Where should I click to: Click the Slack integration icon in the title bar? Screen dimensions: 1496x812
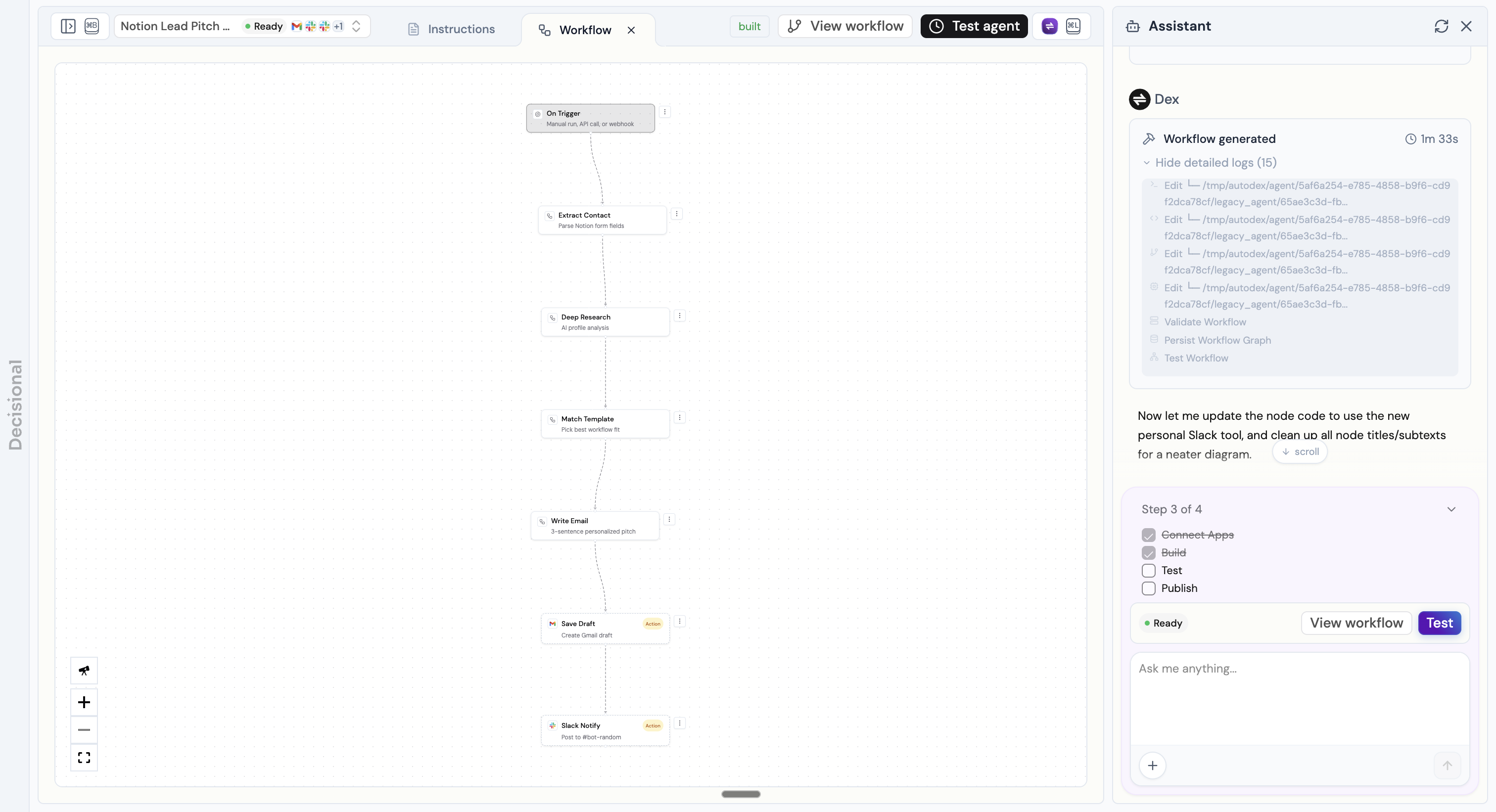coord(311,26)
